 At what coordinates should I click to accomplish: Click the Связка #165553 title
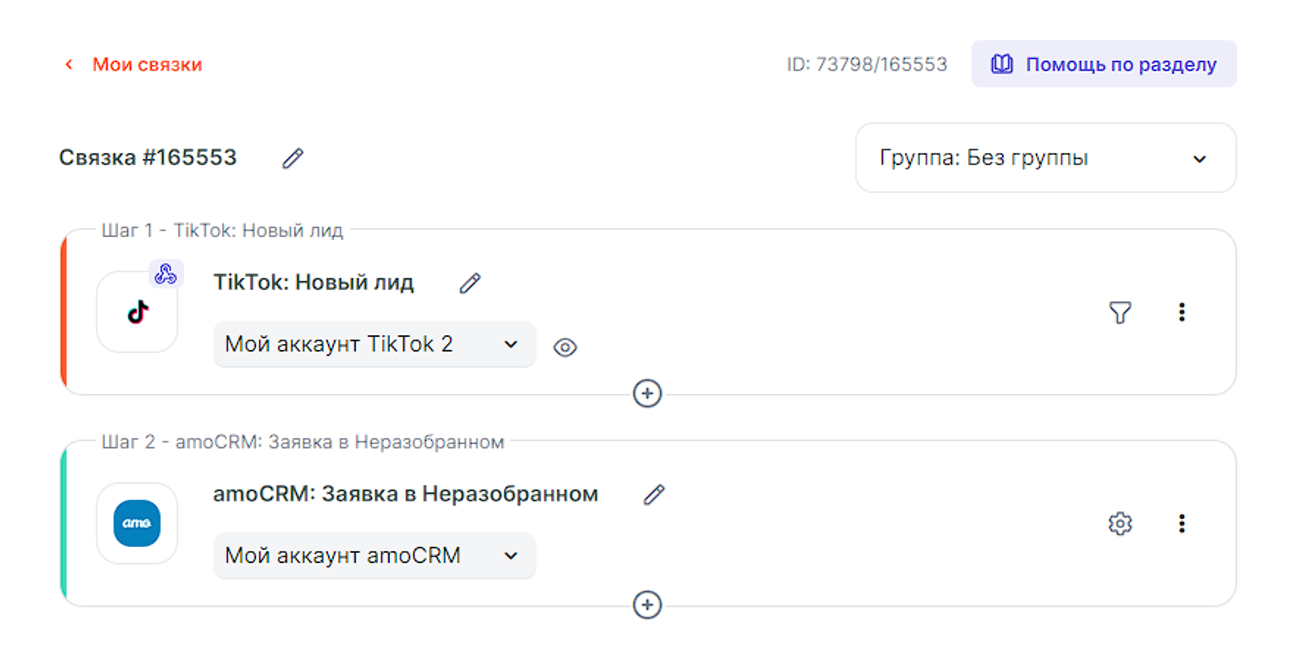[148, 158]
